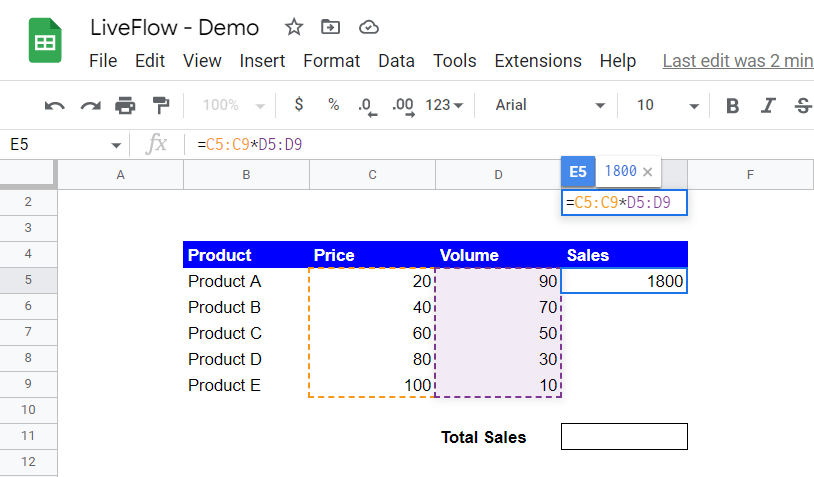The image size is (814, 477).
Task: Toggle italic formatting
Action: pyautogui.click(x=768, y=106)
